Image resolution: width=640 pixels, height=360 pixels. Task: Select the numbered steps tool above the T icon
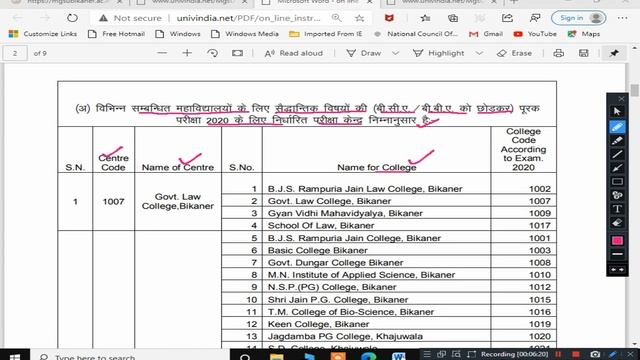tap(617, 195)
